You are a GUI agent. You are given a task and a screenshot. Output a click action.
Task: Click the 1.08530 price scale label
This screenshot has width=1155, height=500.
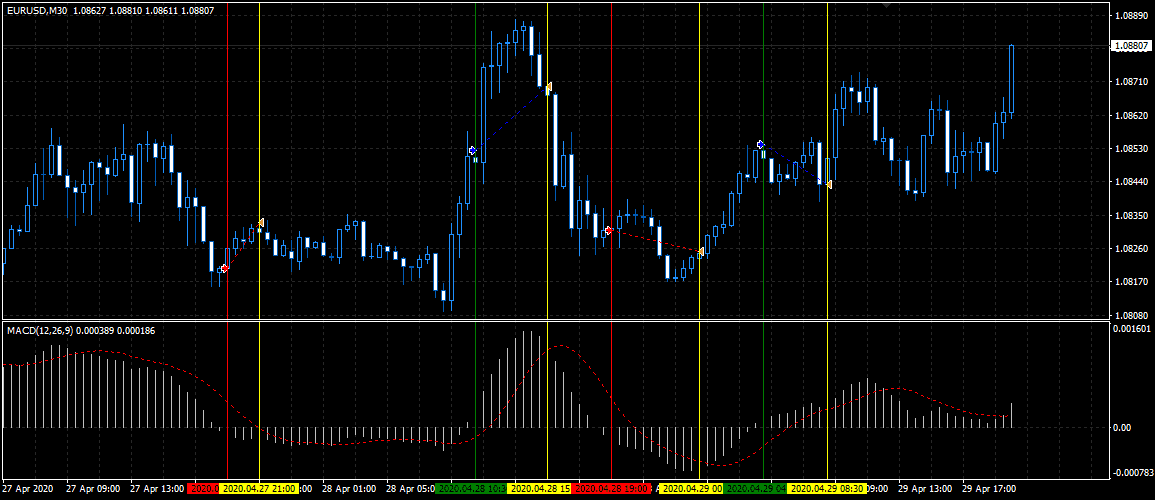1129,149
